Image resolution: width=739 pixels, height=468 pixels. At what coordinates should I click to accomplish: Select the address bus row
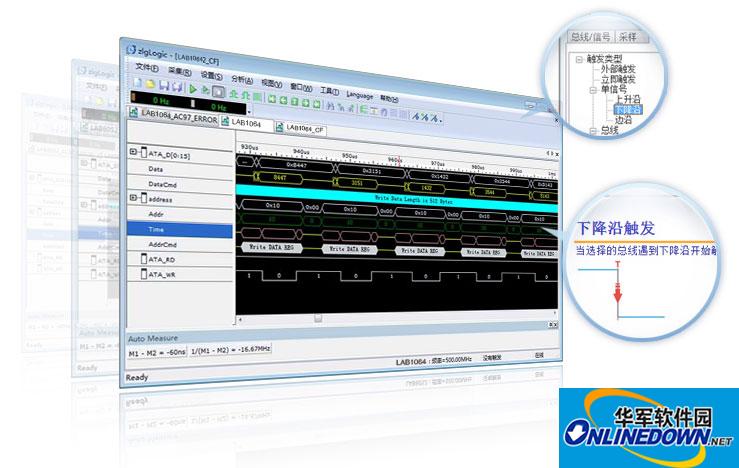181,199
